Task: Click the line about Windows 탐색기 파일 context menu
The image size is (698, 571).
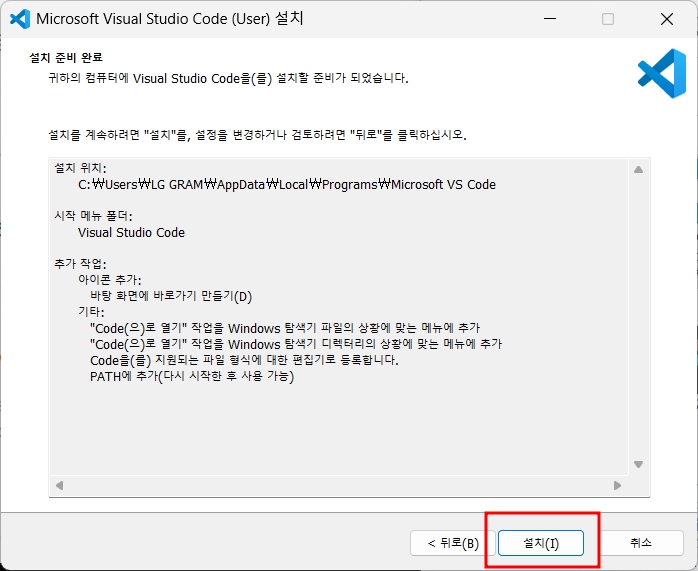Action: point(285,328)
